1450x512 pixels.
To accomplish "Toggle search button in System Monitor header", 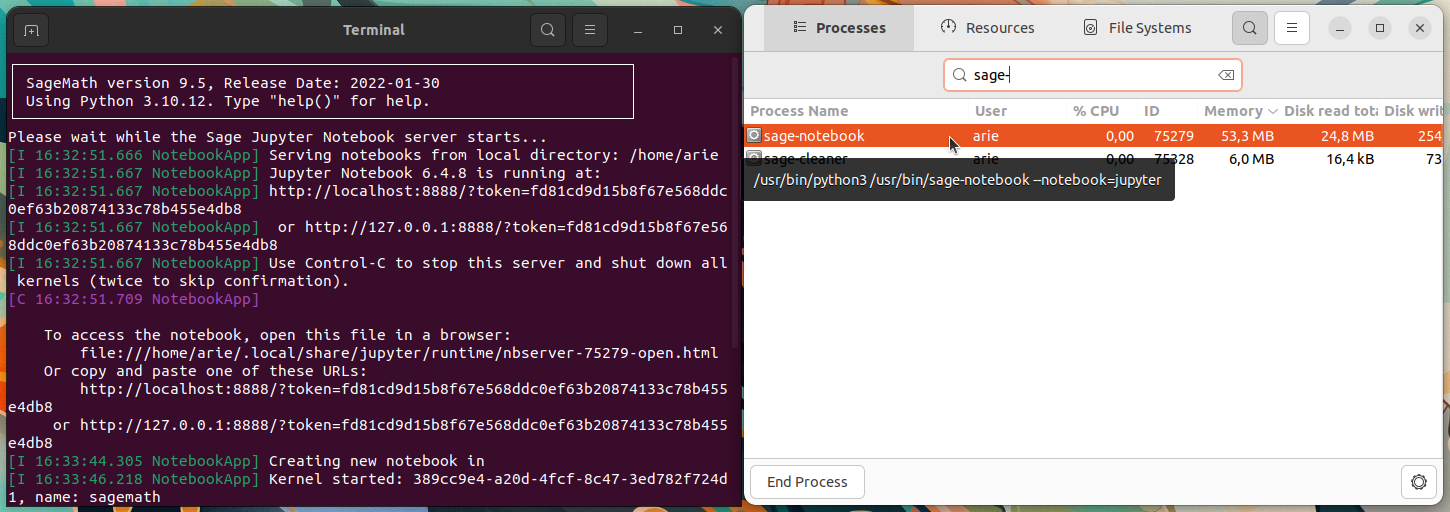I will pyautogui.click(x=1250, y=28).
